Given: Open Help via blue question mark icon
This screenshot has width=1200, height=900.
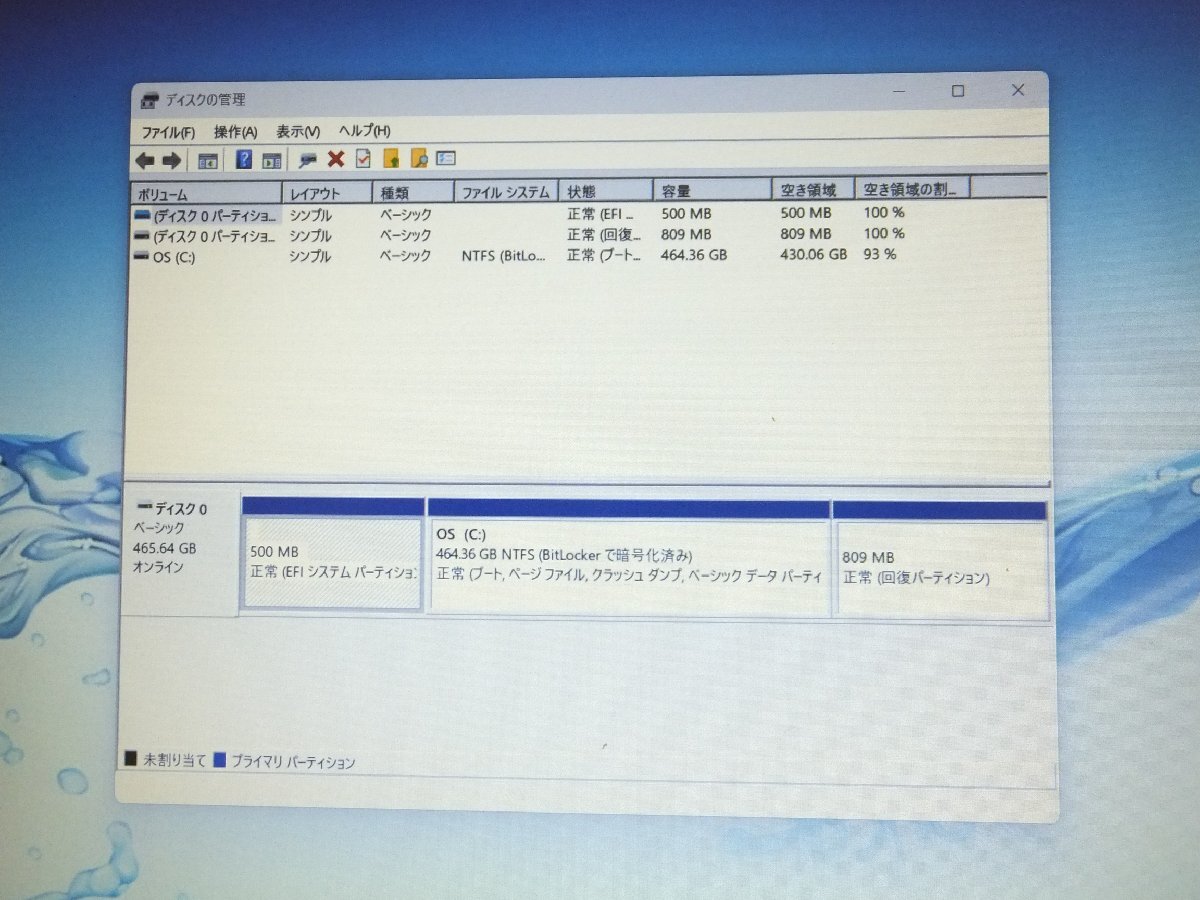Looking at the screenshot, I should 243,159.
